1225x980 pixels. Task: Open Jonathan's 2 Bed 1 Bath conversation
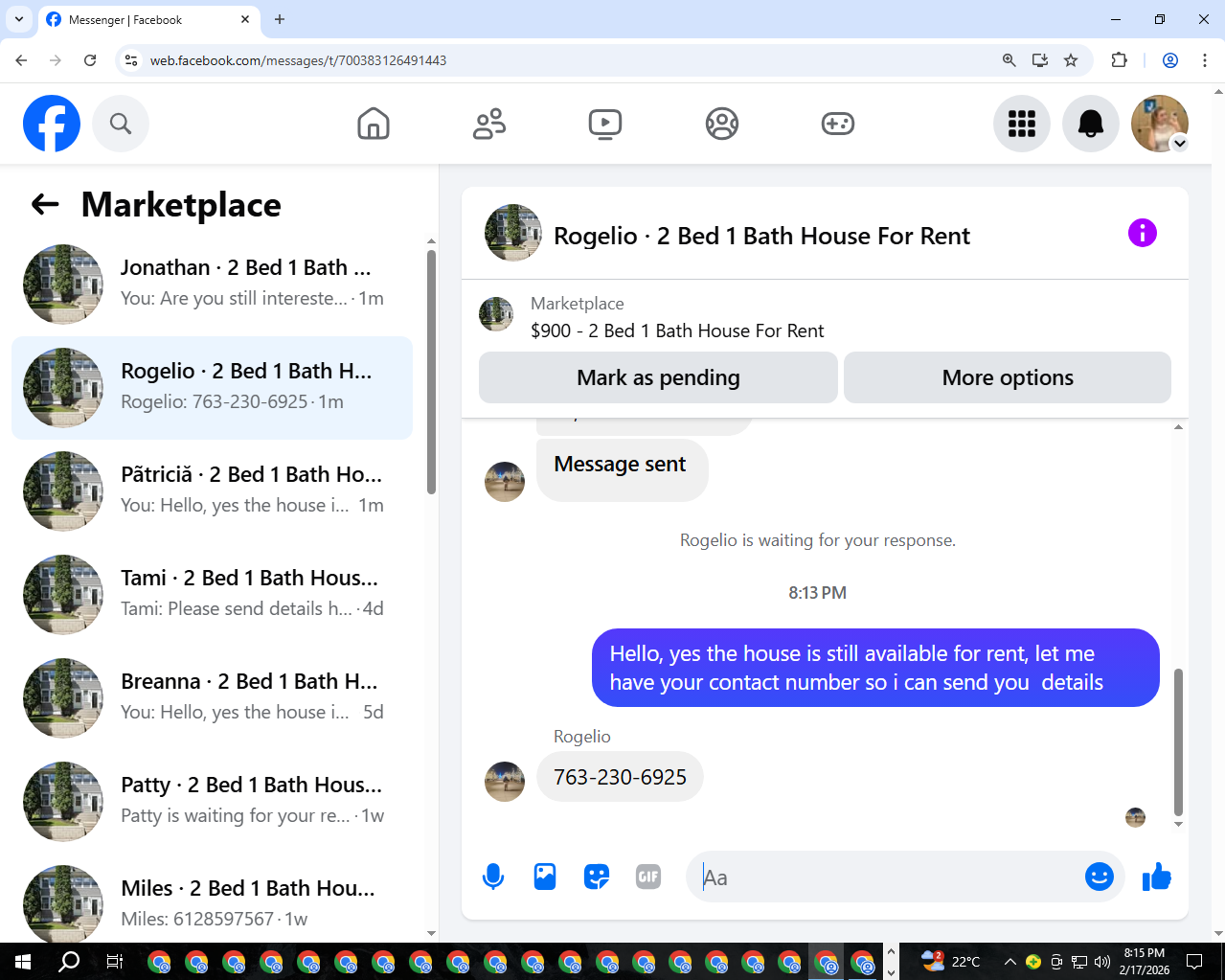213,285
